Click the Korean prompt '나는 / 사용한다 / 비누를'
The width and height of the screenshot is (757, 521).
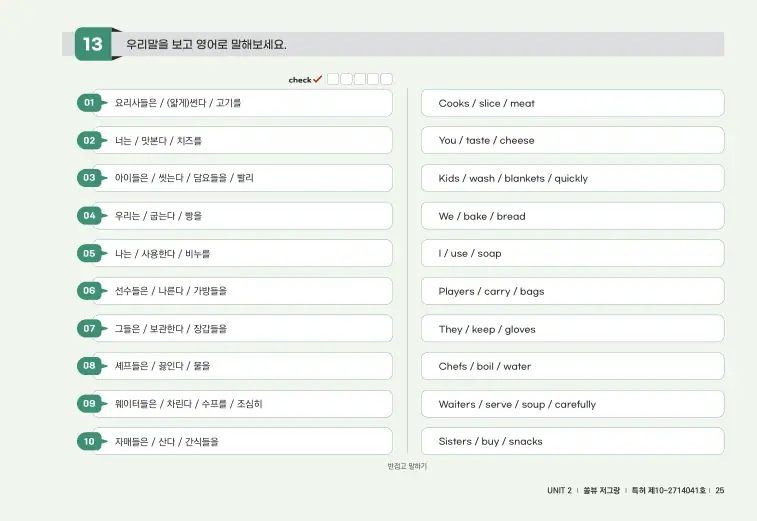[x=162, y=253]
